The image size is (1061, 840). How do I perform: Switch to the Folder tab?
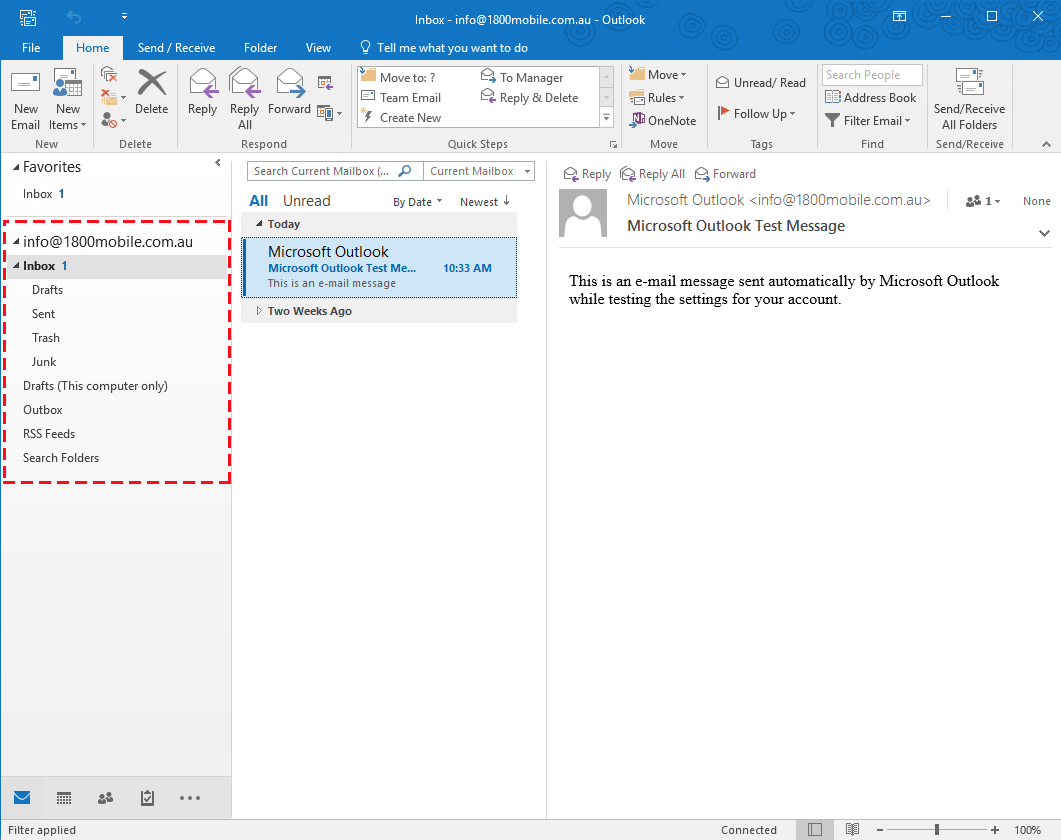coord(261,48)
